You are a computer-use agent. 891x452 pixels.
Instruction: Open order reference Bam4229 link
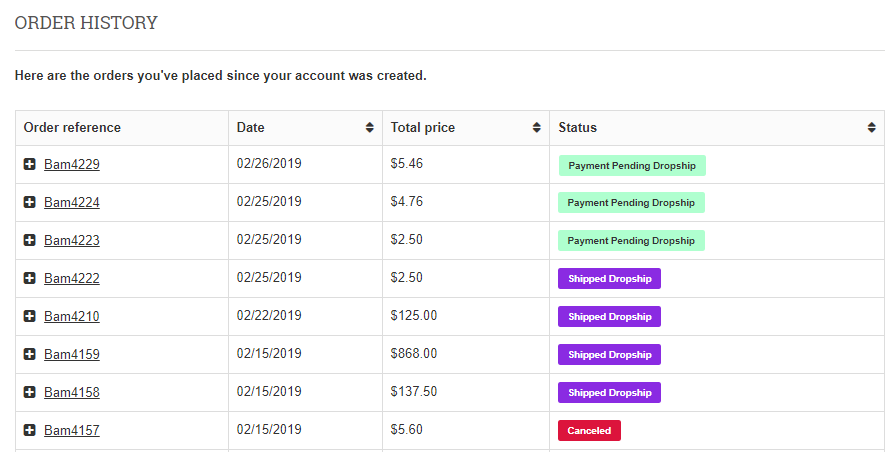tap(72, 164)
